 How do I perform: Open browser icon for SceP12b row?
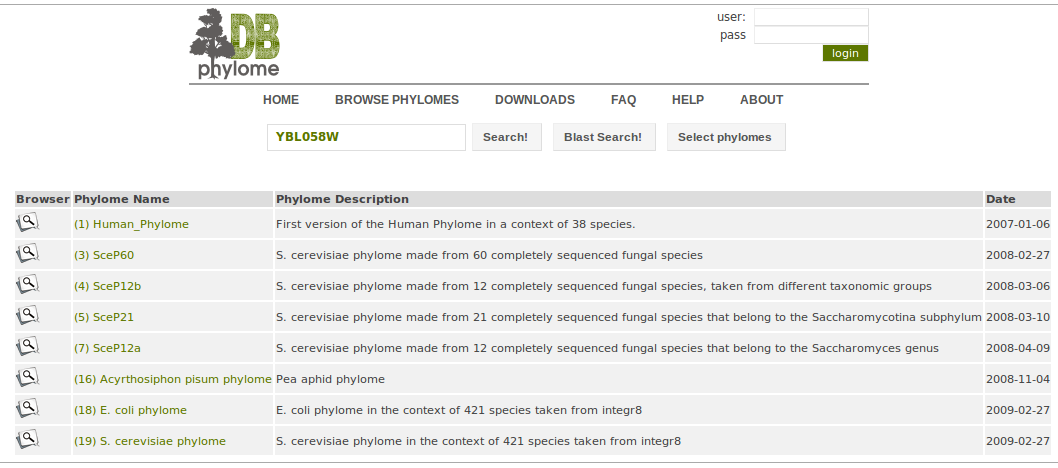pos(28,285)
